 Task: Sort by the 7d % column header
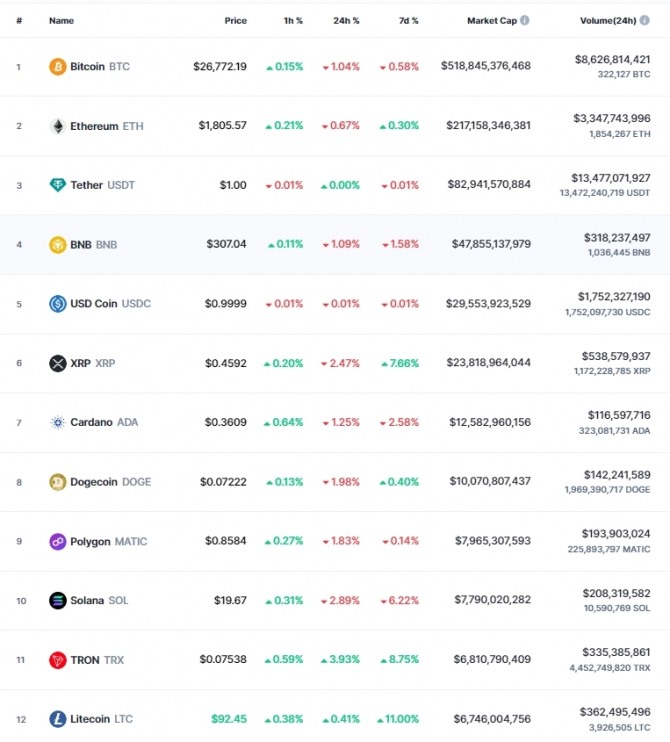(409, 21)
